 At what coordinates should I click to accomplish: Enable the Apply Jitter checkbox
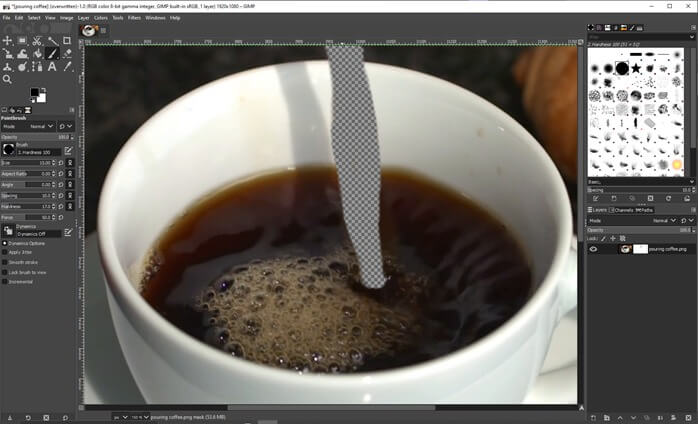[4, 253]
